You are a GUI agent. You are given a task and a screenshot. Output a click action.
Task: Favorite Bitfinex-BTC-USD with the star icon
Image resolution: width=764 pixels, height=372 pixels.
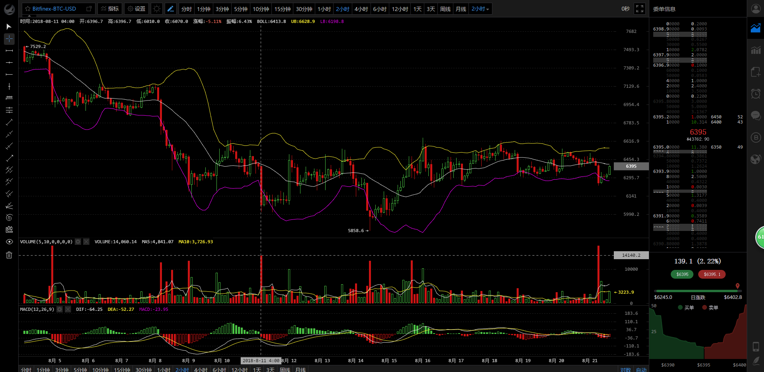click(x=28, y=9)
